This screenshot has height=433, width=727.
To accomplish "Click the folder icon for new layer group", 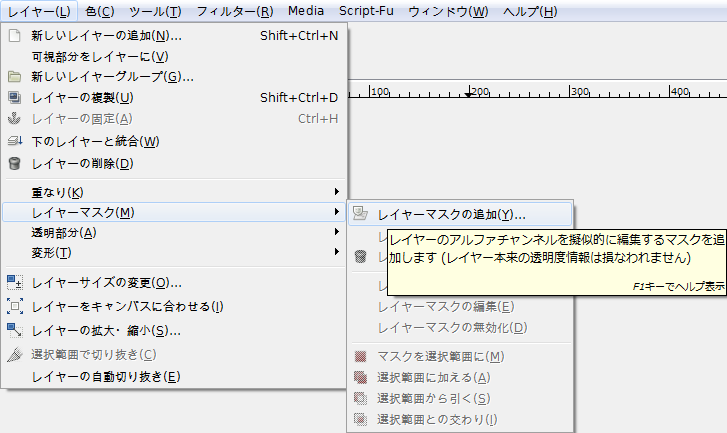I will 14,76.
